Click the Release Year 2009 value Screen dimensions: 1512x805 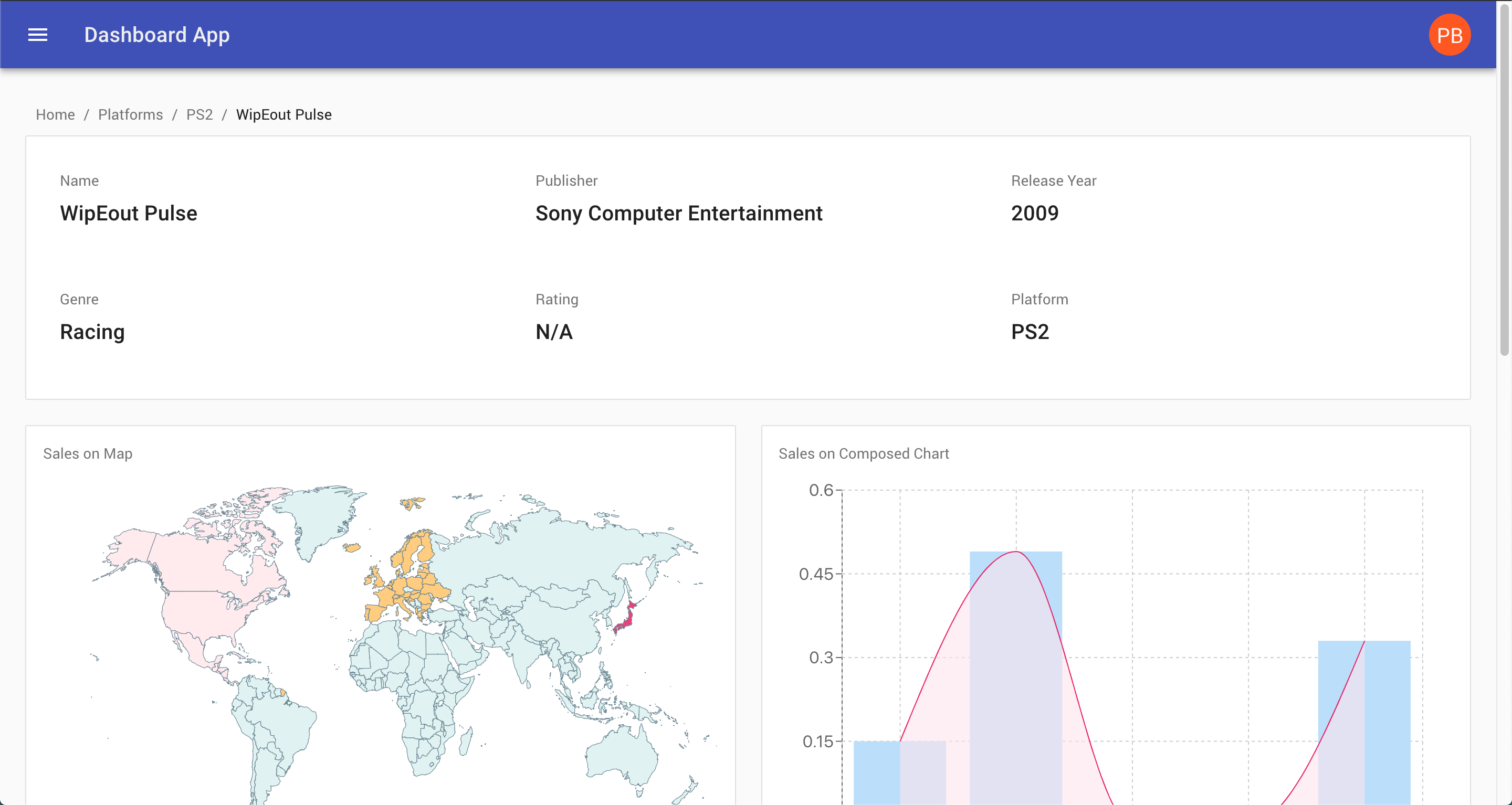tap(1034, 213)
